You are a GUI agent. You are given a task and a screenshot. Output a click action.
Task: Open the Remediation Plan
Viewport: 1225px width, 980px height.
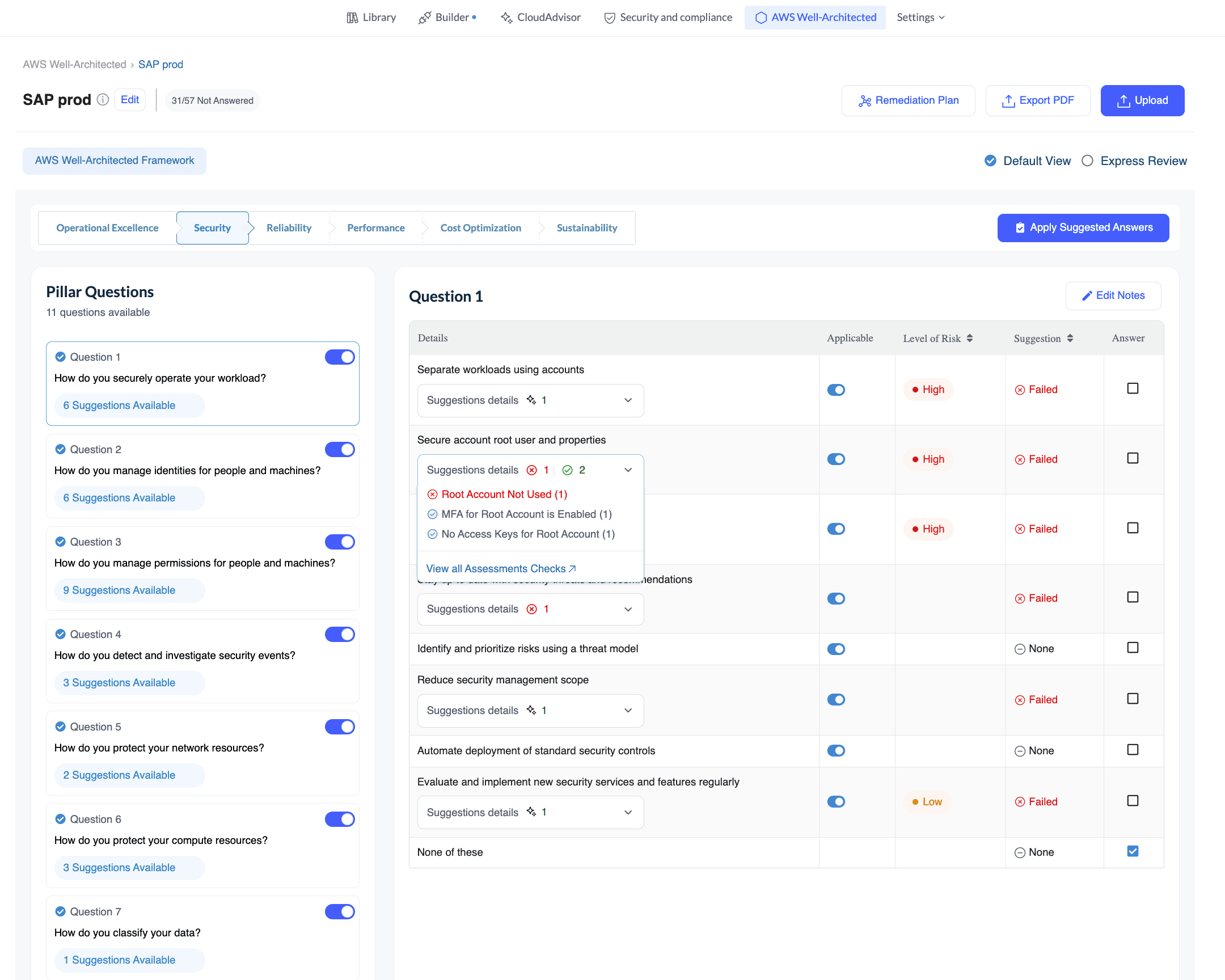click(908, 100)
